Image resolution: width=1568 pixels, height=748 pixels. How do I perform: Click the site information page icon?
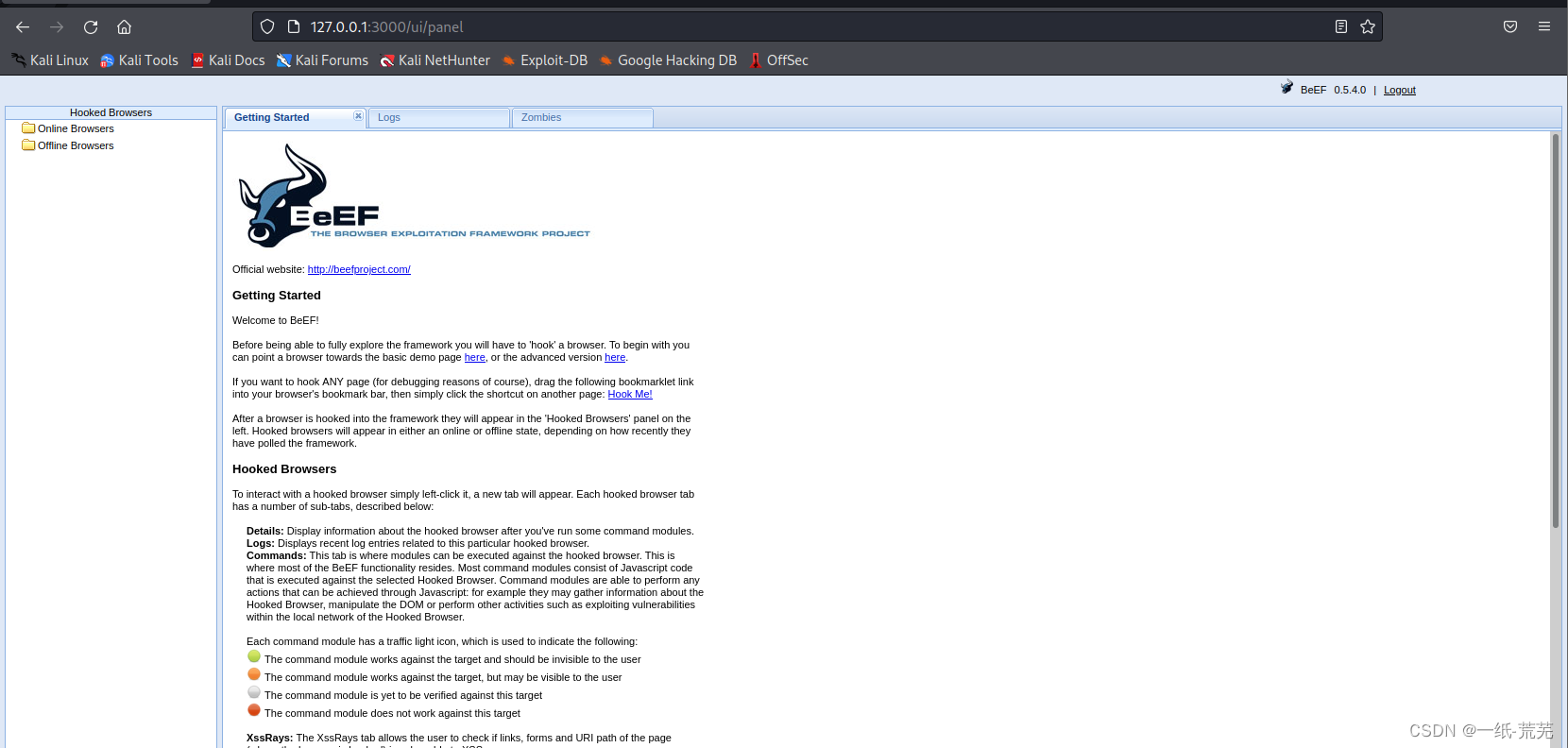294,26
